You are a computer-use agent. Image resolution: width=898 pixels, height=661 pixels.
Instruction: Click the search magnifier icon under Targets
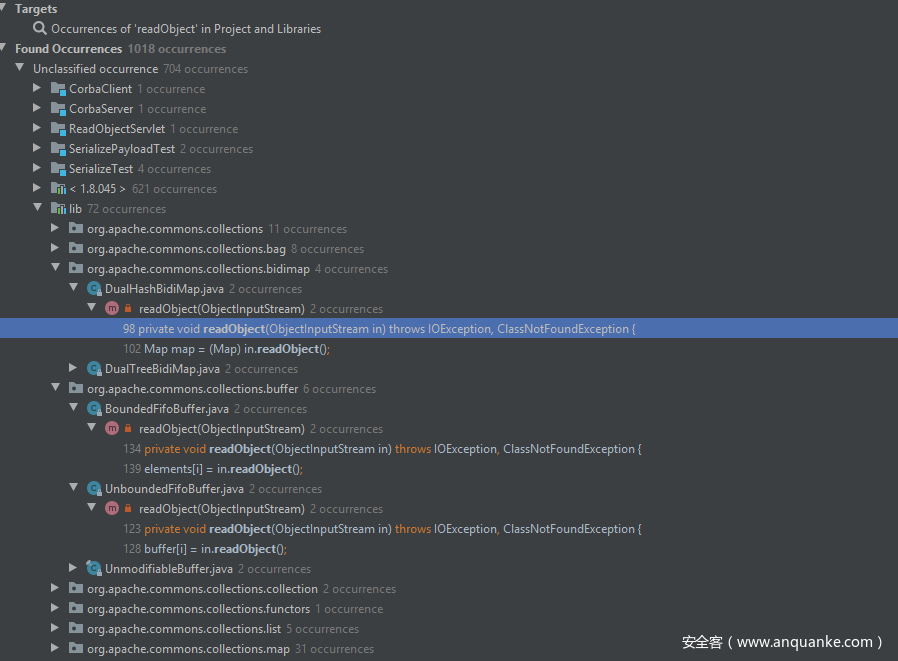click(40, 29)
